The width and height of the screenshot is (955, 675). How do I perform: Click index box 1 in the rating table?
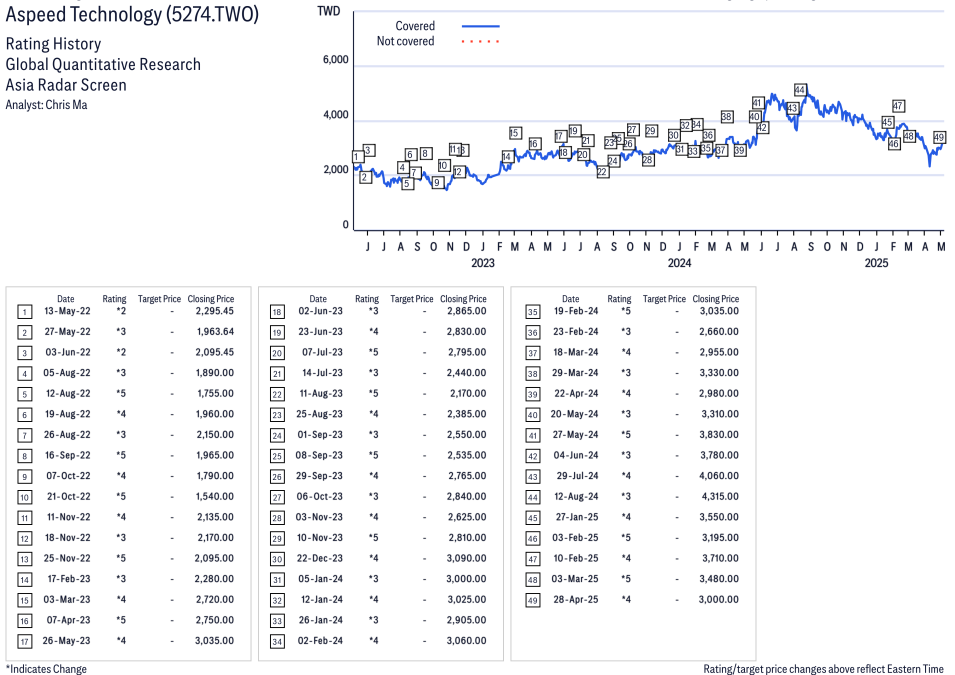click(24, 313)
